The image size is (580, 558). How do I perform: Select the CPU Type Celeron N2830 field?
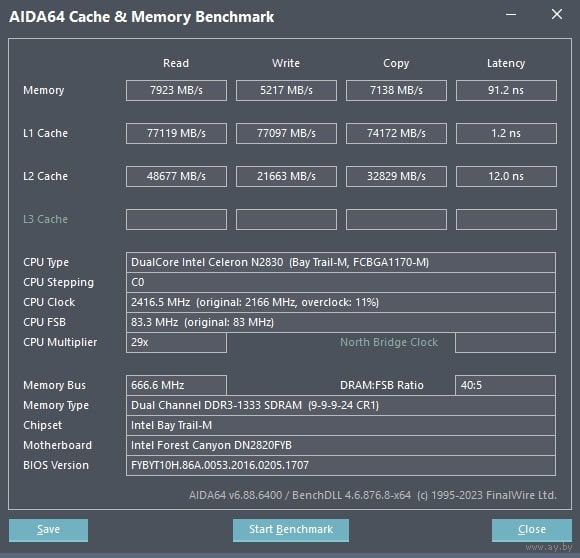341,263
